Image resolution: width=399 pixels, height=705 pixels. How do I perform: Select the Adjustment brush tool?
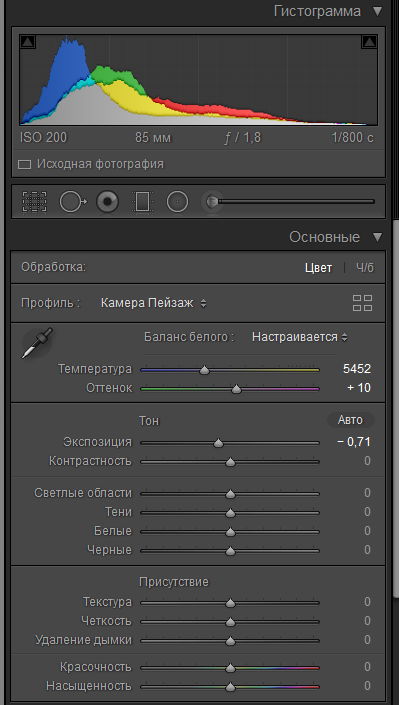pos(288,201)
